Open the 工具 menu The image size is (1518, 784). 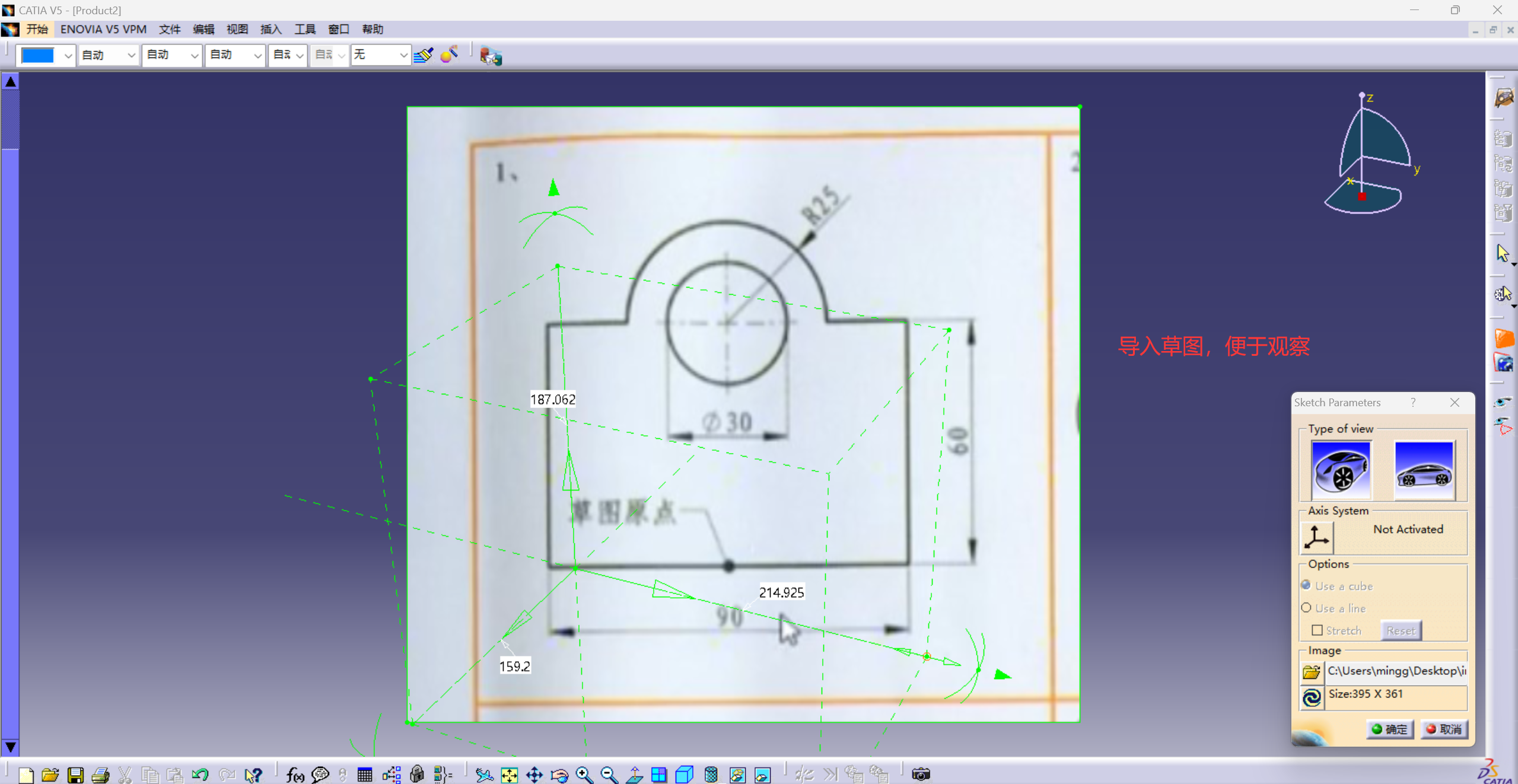(x=305, y=29)
